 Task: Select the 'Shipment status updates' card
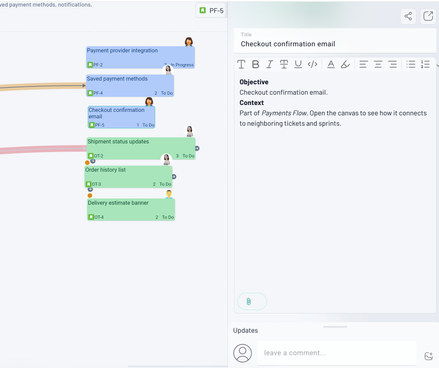coord(141,148)
